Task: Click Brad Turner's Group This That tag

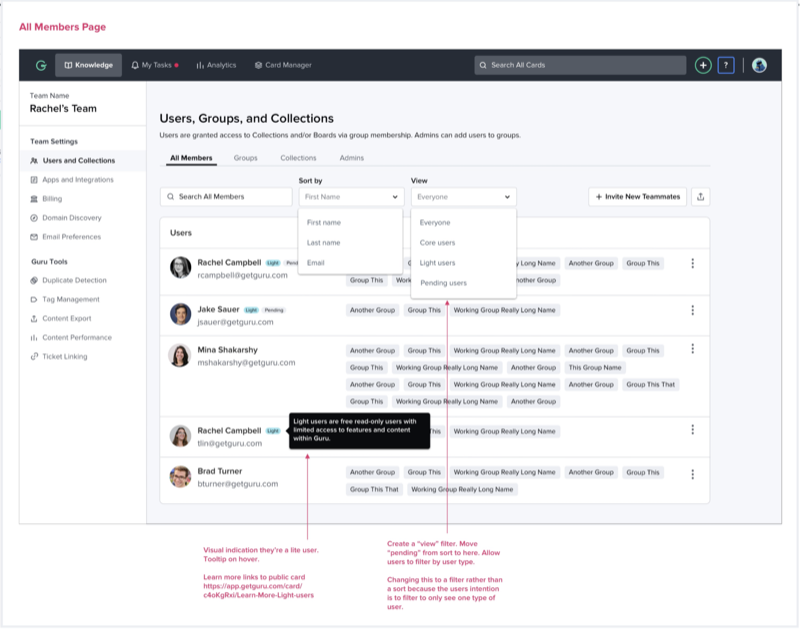Action: click(374, 489)
